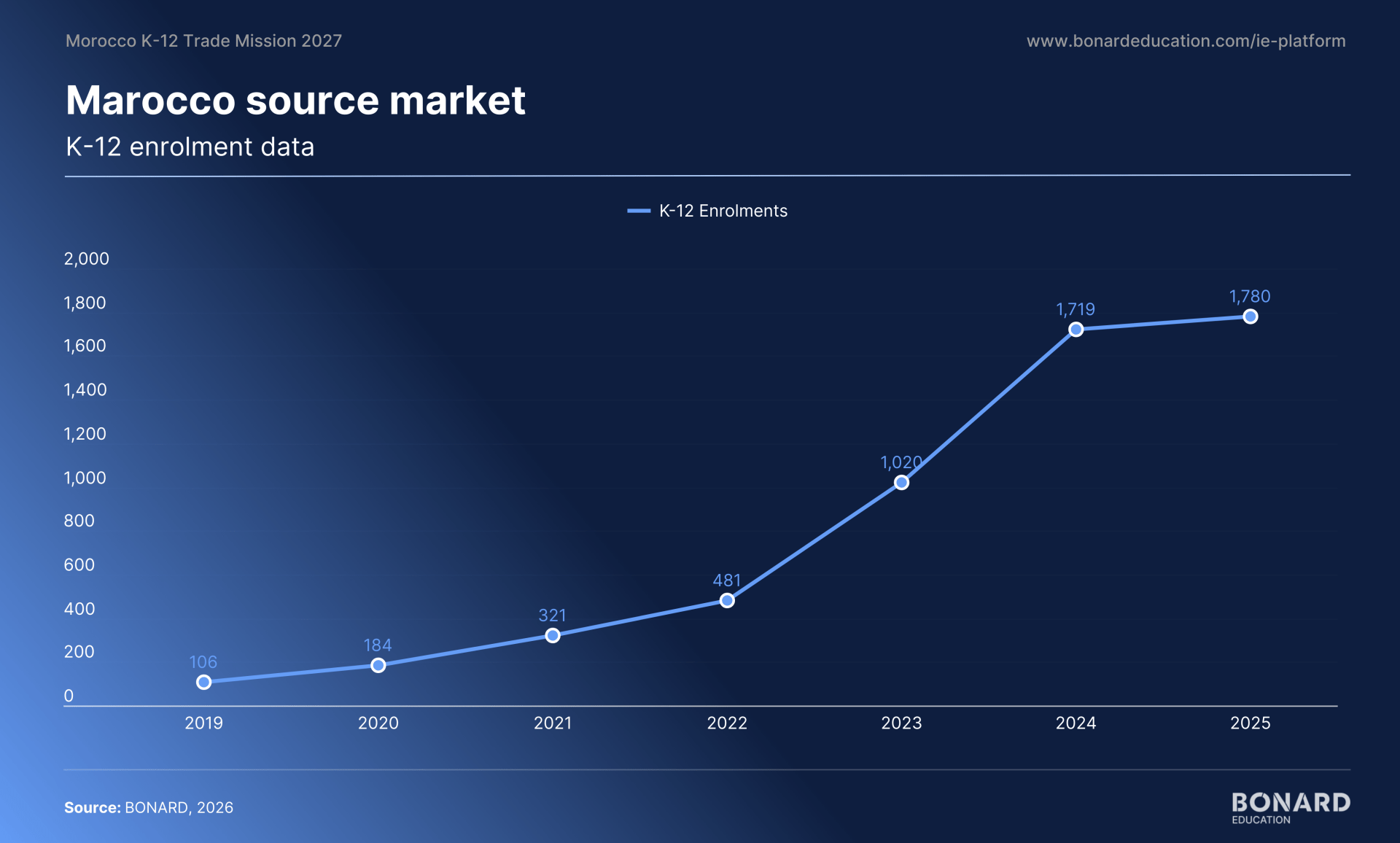Click the 2019 data point marker

coord(203,682)
